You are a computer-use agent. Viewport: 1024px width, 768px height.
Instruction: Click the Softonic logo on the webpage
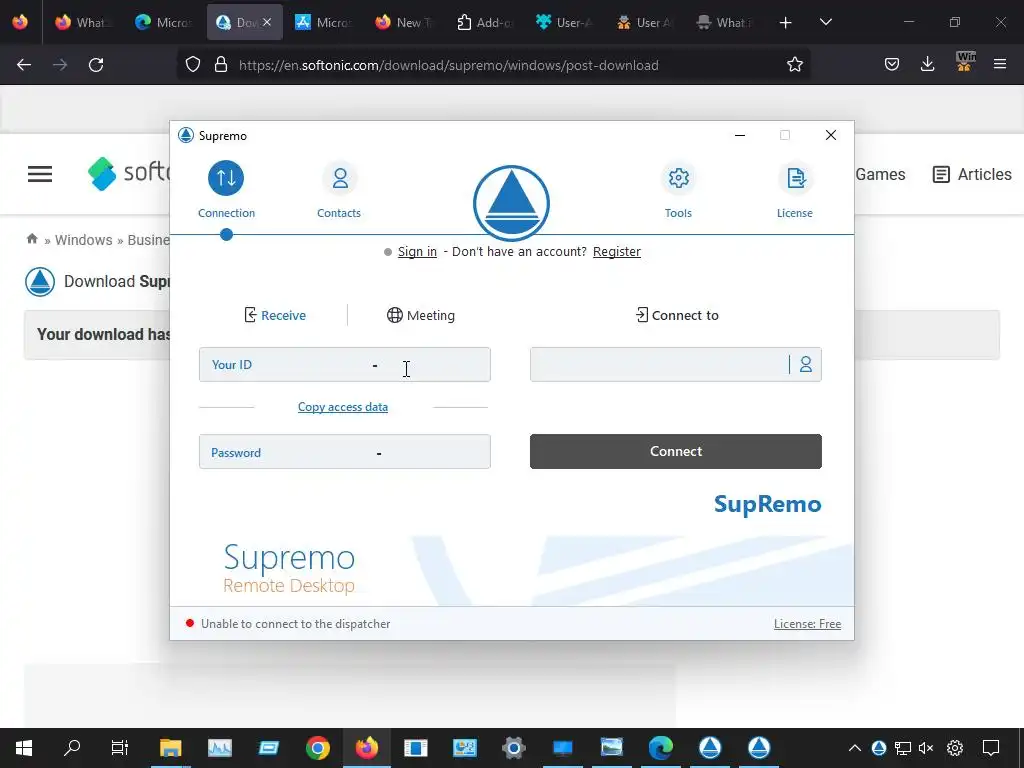[x=129, y=174]
